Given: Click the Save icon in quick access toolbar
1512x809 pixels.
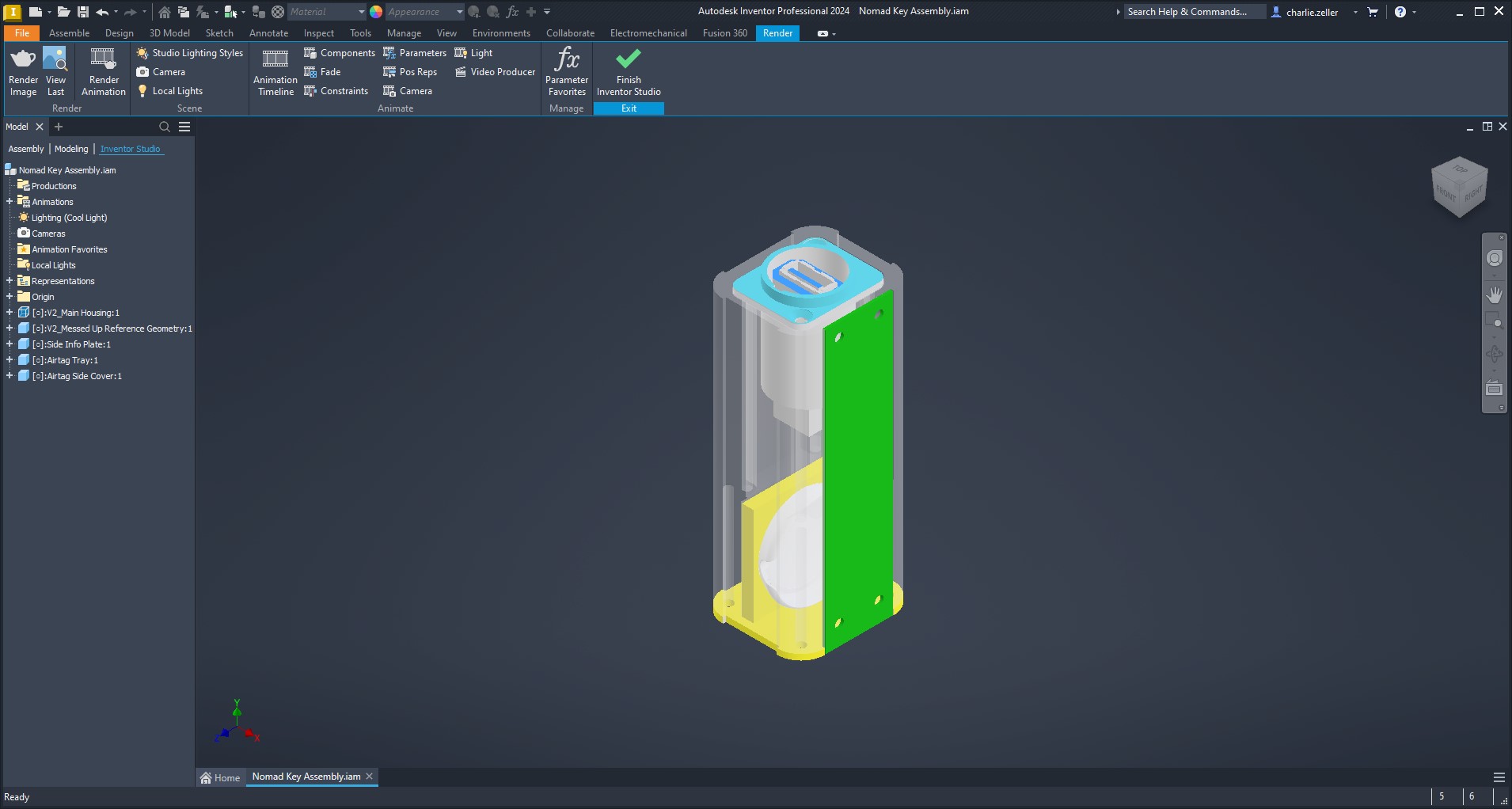Looking at the screenshot, I should [83, 12].
